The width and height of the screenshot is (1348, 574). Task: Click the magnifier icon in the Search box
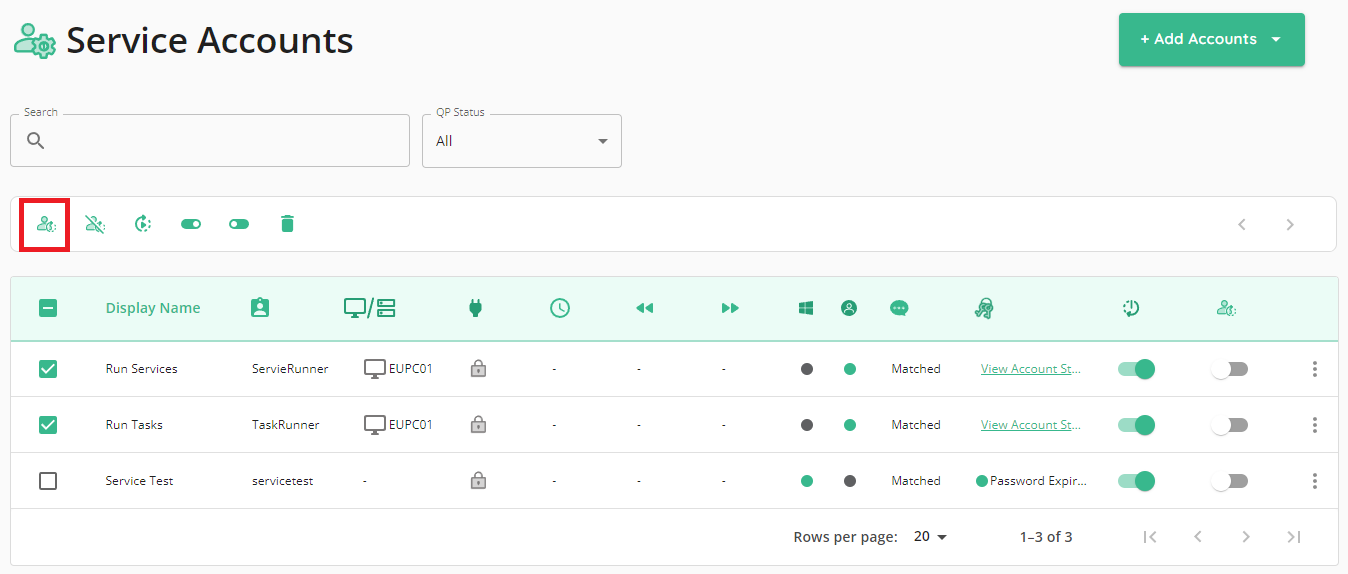[x=36, y=140]
